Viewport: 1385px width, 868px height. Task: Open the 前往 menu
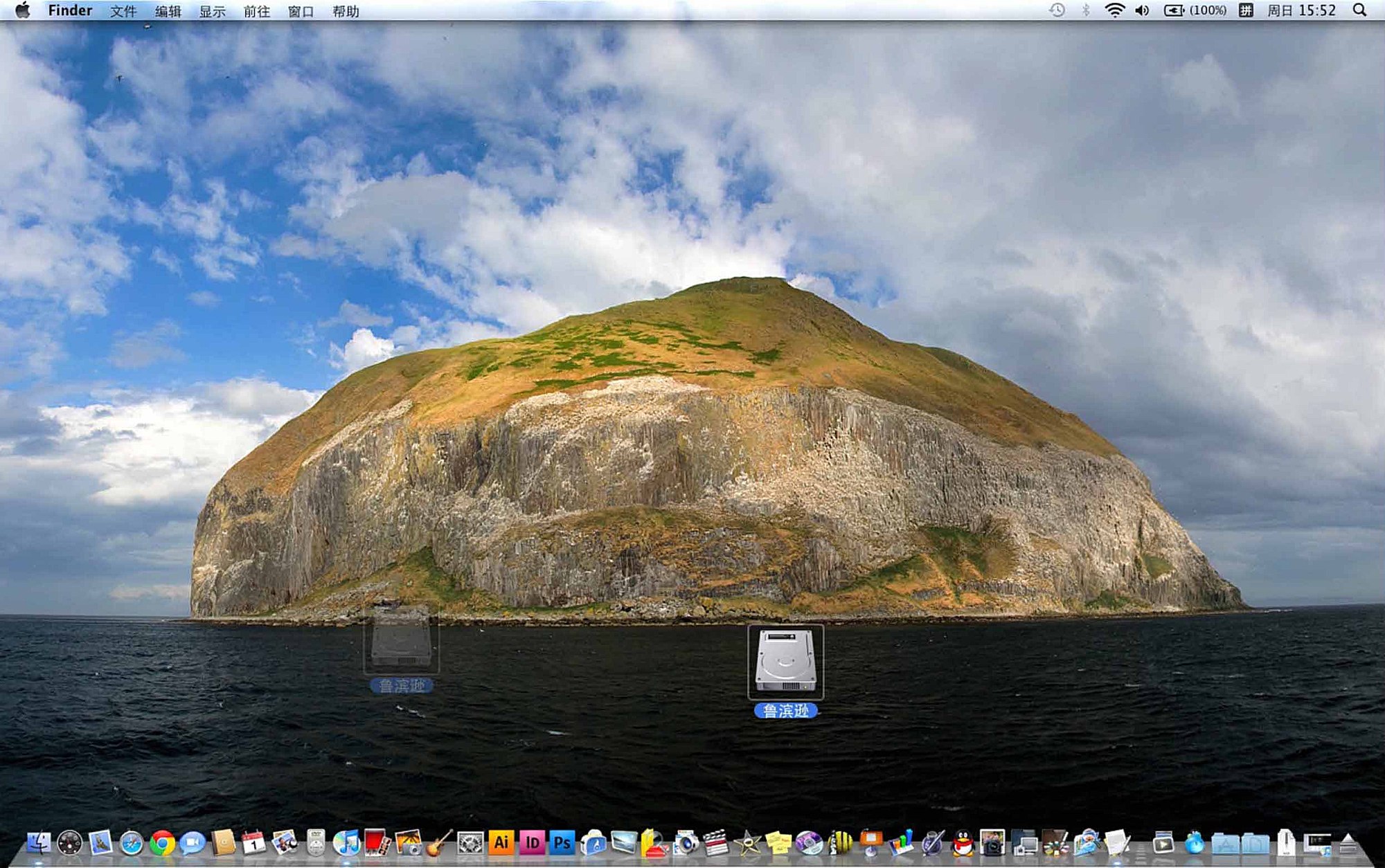[x=256, y=11]
